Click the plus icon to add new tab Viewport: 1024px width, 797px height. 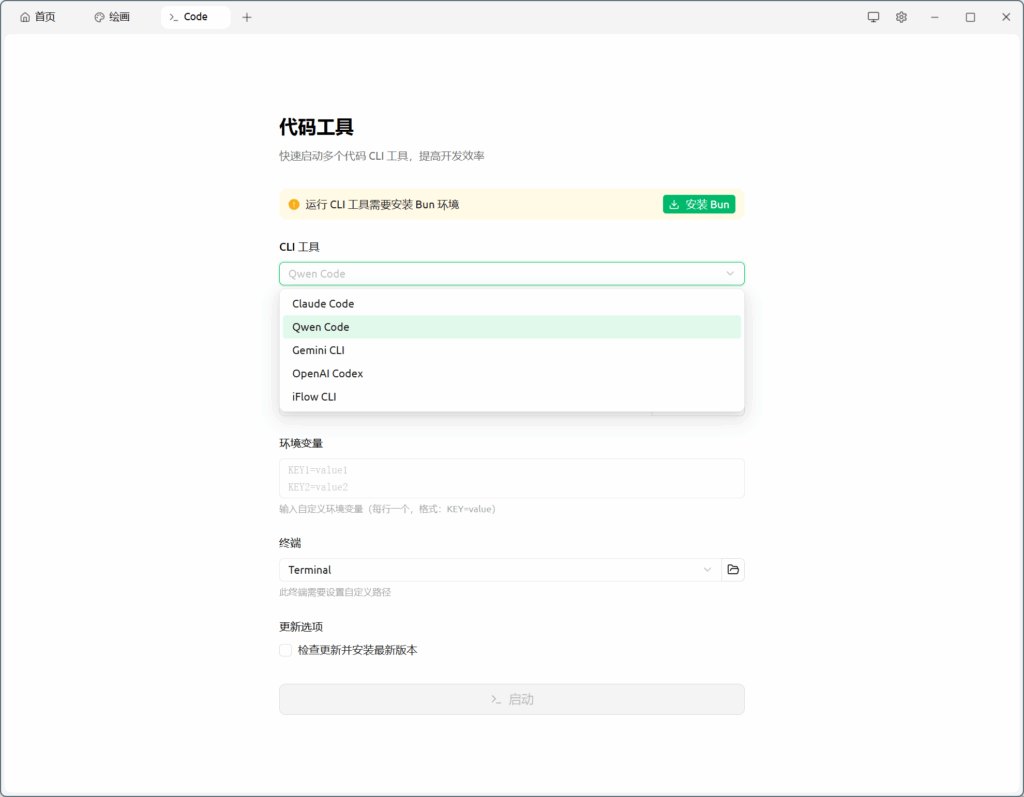click(247, 17)
